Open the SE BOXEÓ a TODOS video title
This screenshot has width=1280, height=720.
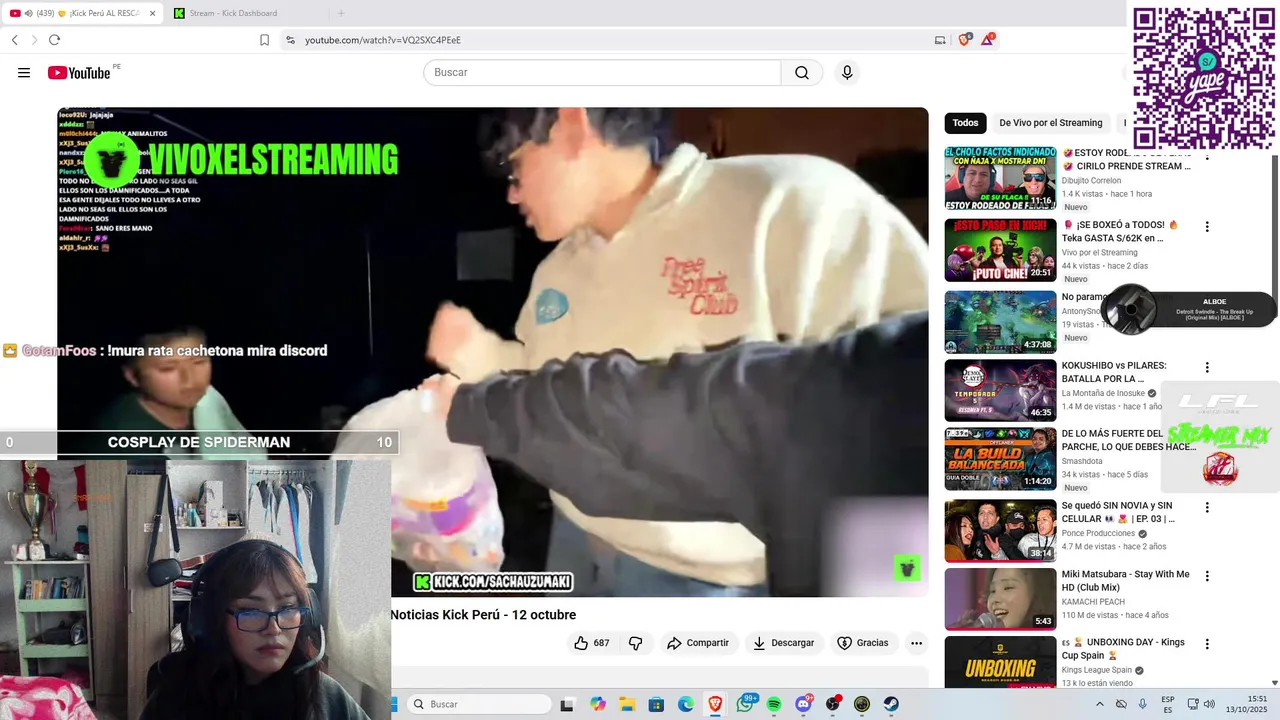pos(1120,231)
